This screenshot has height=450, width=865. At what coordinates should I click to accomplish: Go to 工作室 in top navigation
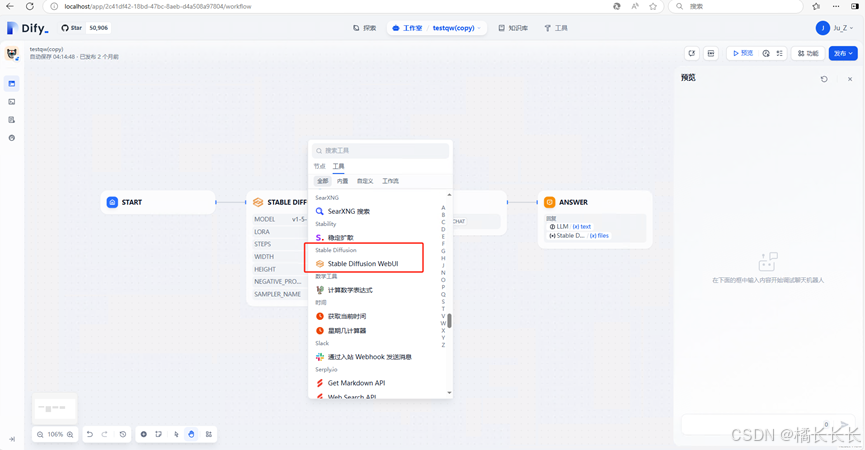(407, 28)
